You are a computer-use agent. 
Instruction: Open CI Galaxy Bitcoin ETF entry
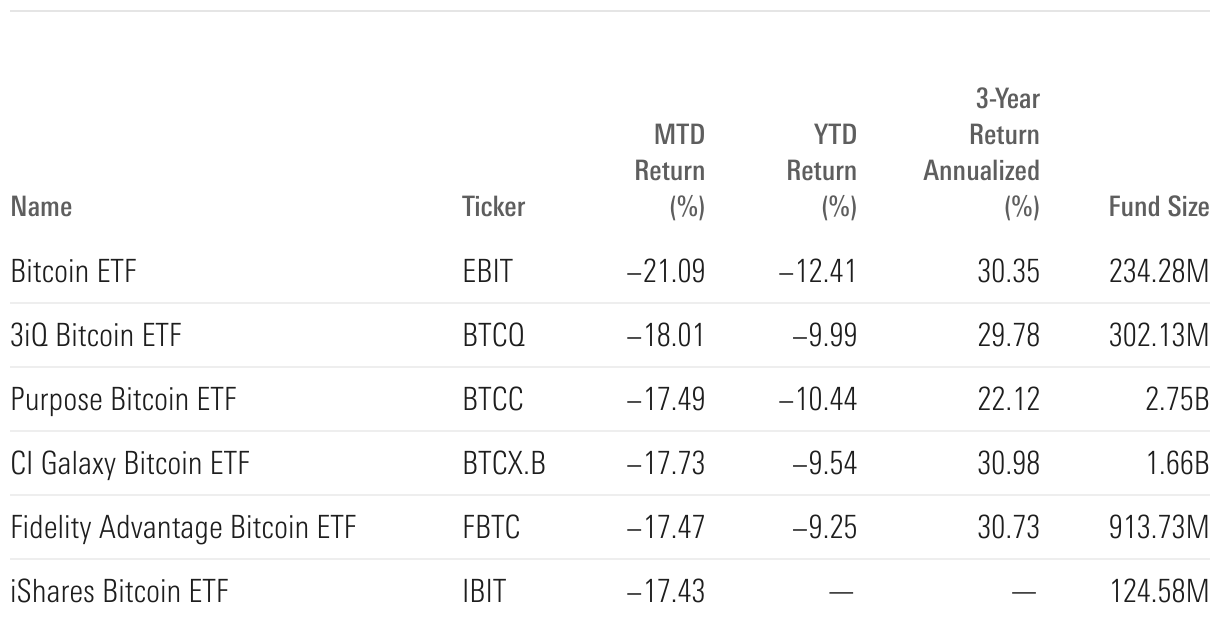[x=129, y=463]
